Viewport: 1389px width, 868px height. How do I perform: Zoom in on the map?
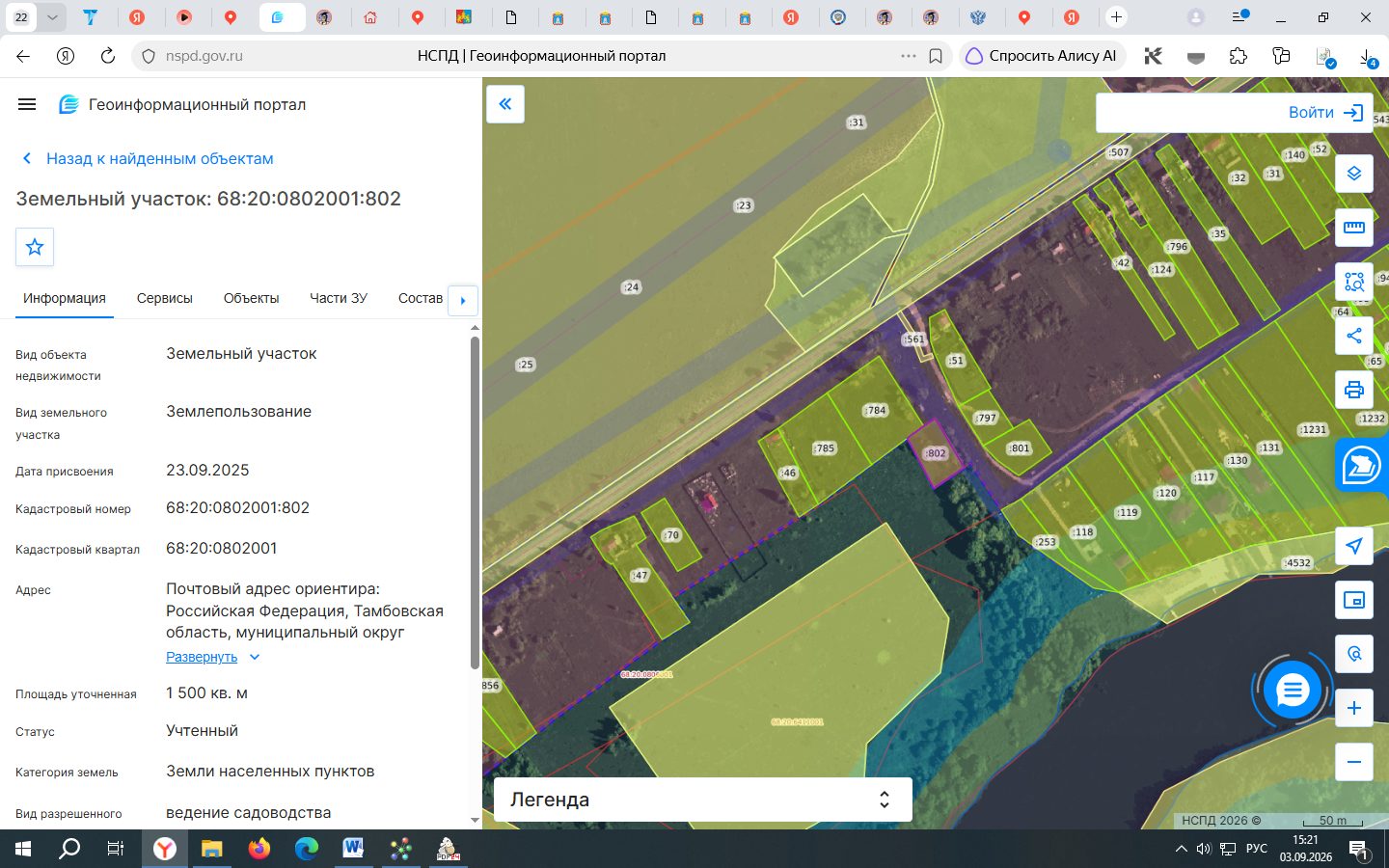[x=1354, y=708]
